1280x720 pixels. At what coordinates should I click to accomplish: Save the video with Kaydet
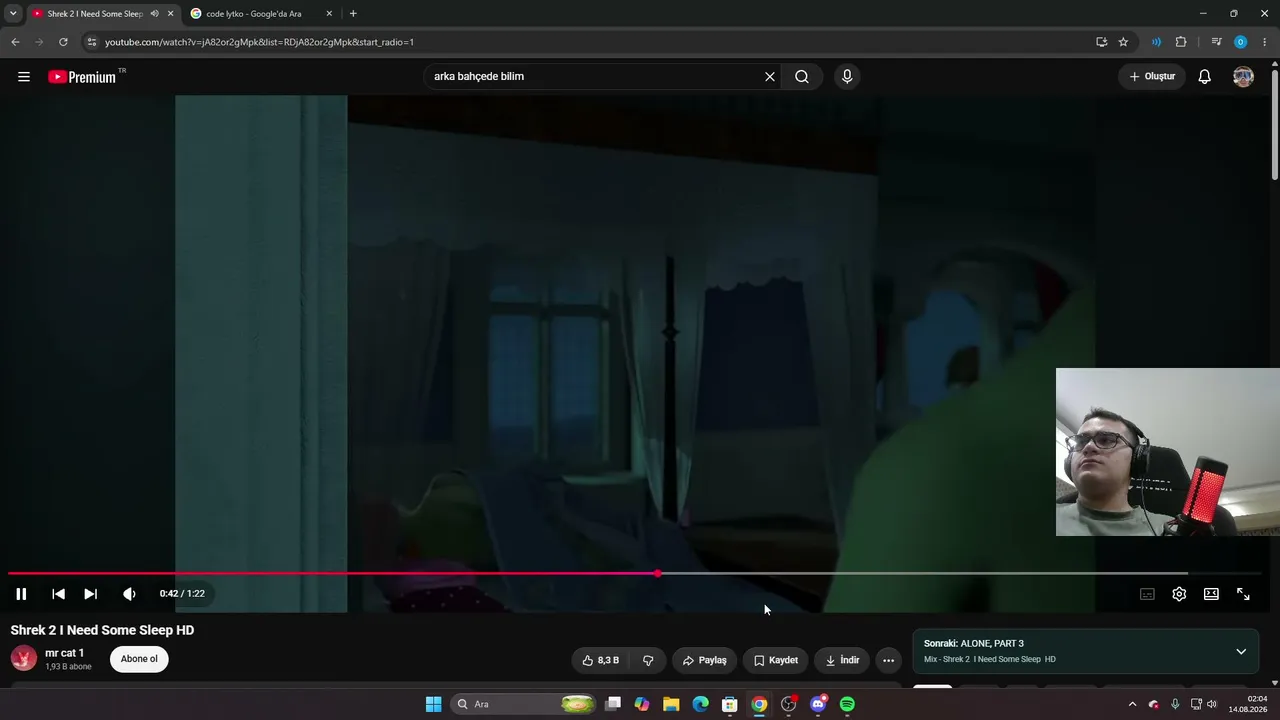point(775,660)
